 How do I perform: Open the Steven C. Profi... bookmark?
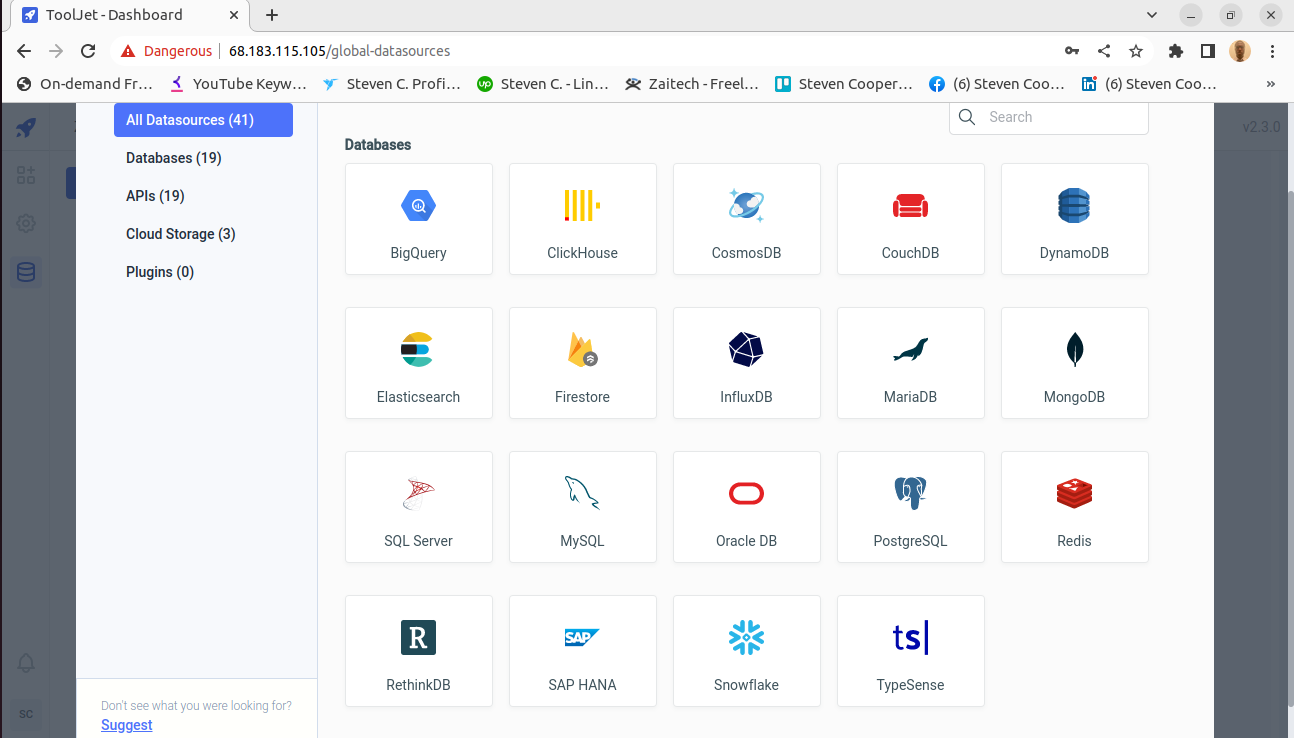pos(391,84)
